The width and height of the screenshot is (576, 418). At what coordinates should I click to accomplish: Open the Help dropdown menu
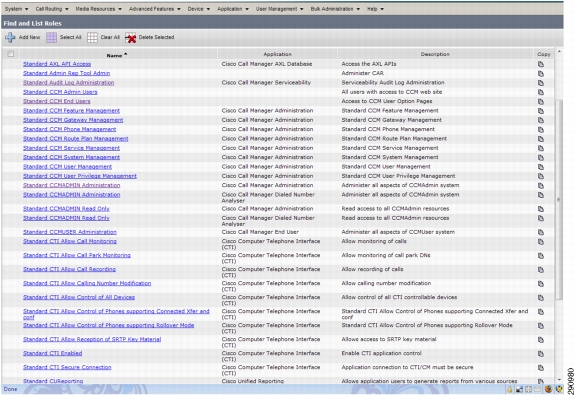375,9
